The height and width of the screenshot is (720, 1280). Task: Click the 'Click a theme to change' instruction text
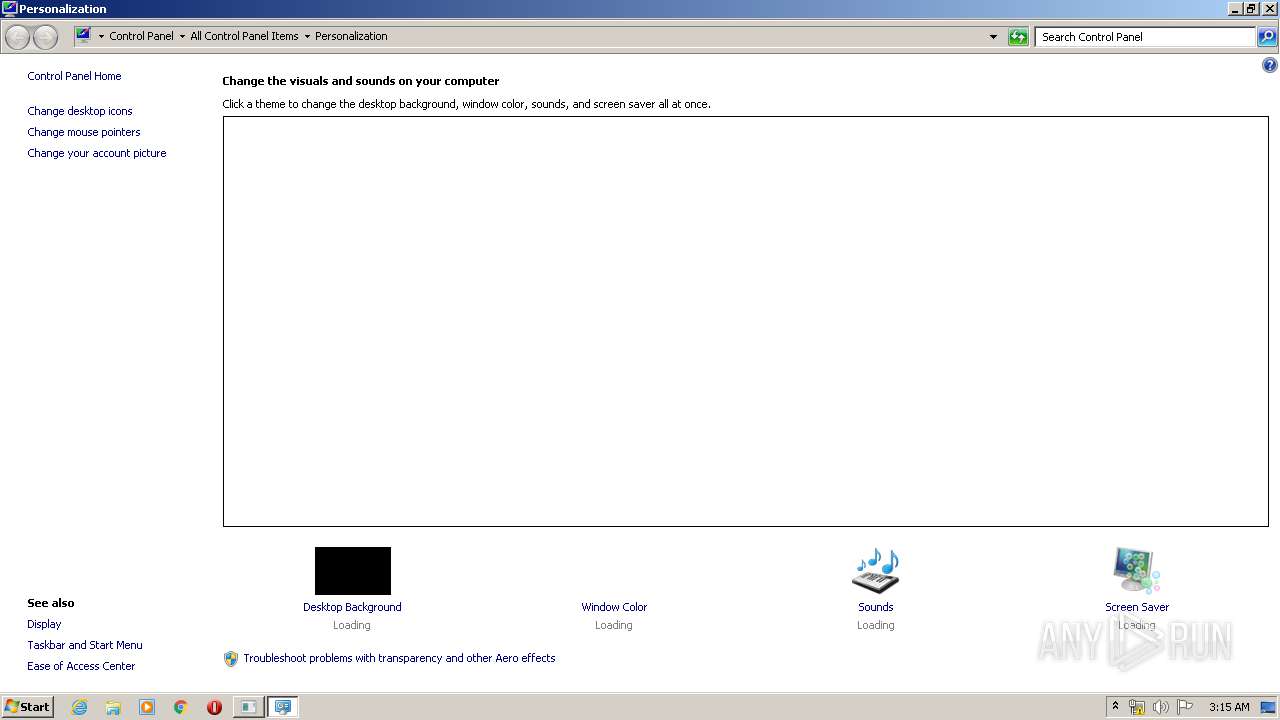coord(466,104)
